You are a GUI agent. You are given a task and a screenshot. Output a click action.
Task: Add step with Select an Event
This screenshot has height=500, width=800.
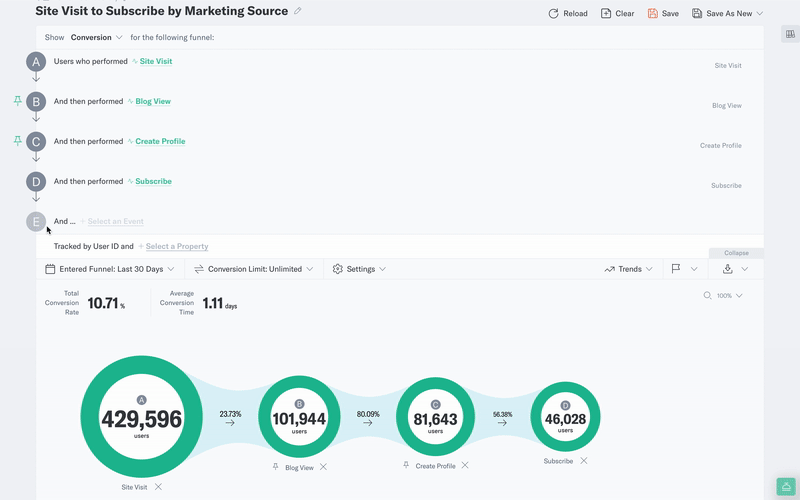115,221
